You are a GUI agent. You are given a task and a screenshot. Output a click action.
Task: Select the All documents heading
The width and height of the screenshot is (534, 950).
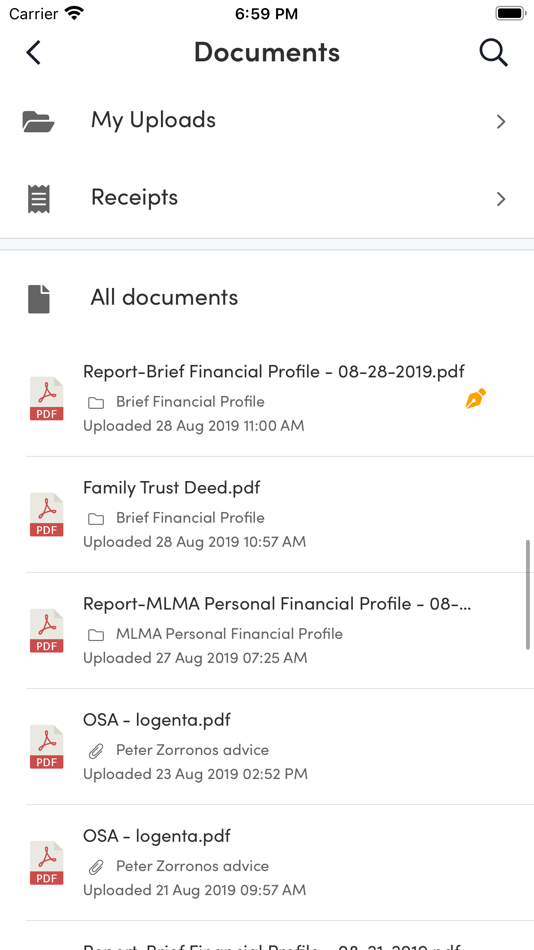(x=164, y=297)
